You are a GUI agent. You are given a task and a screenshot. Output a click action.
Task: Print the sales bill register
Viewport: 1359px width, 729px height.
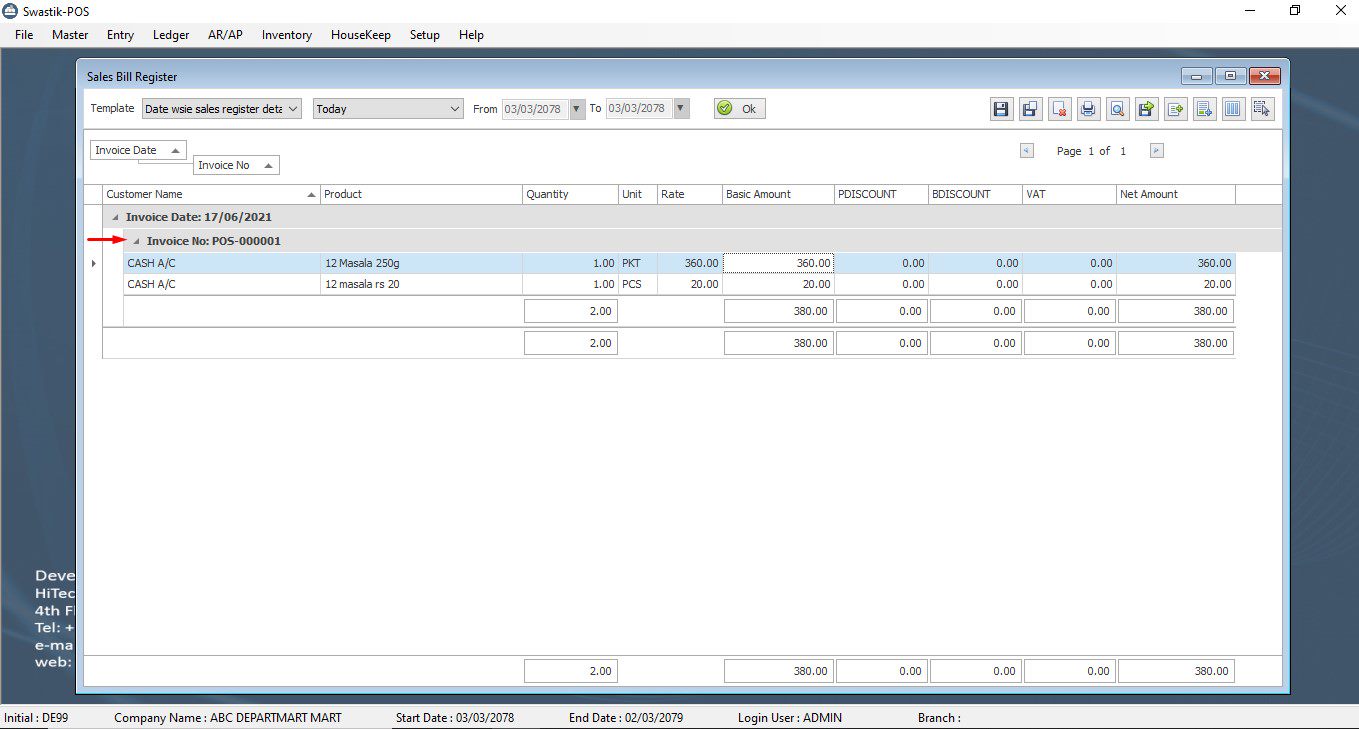(x=1089, y=109)
